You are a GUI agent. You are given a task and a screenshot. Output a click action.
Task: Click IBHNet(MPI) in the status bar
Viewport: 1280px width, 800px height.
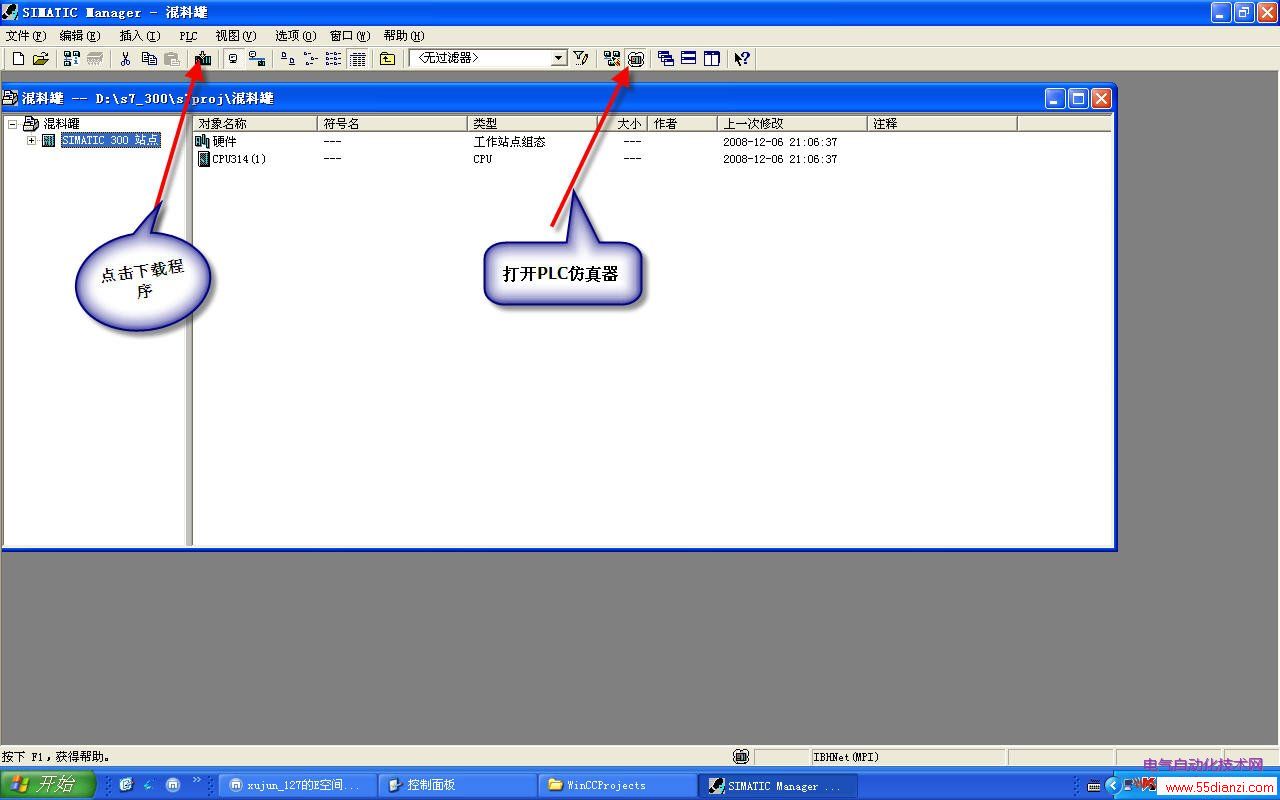click(846, 757)
